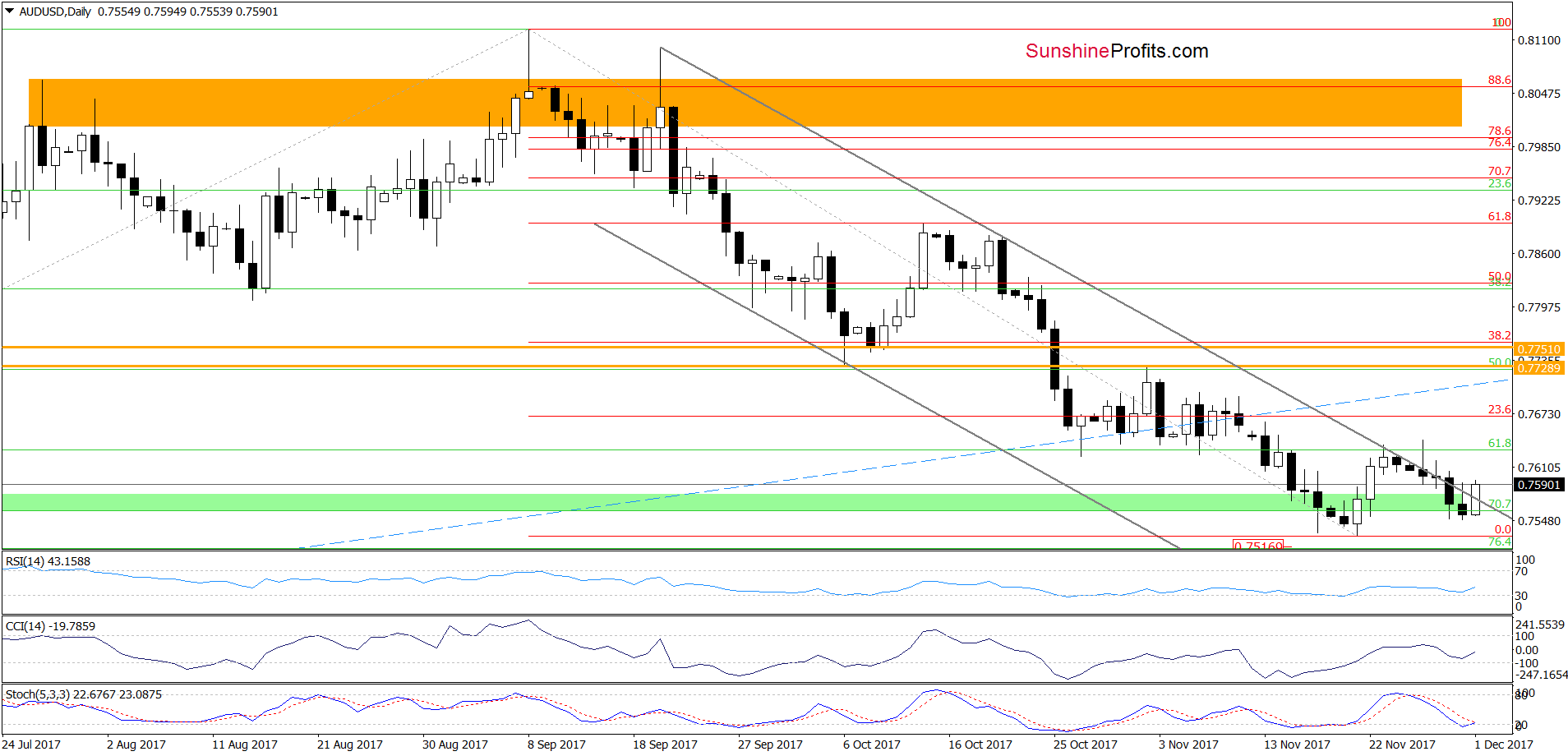Click the 30 Aug 2017 date label

click(455, 744)
